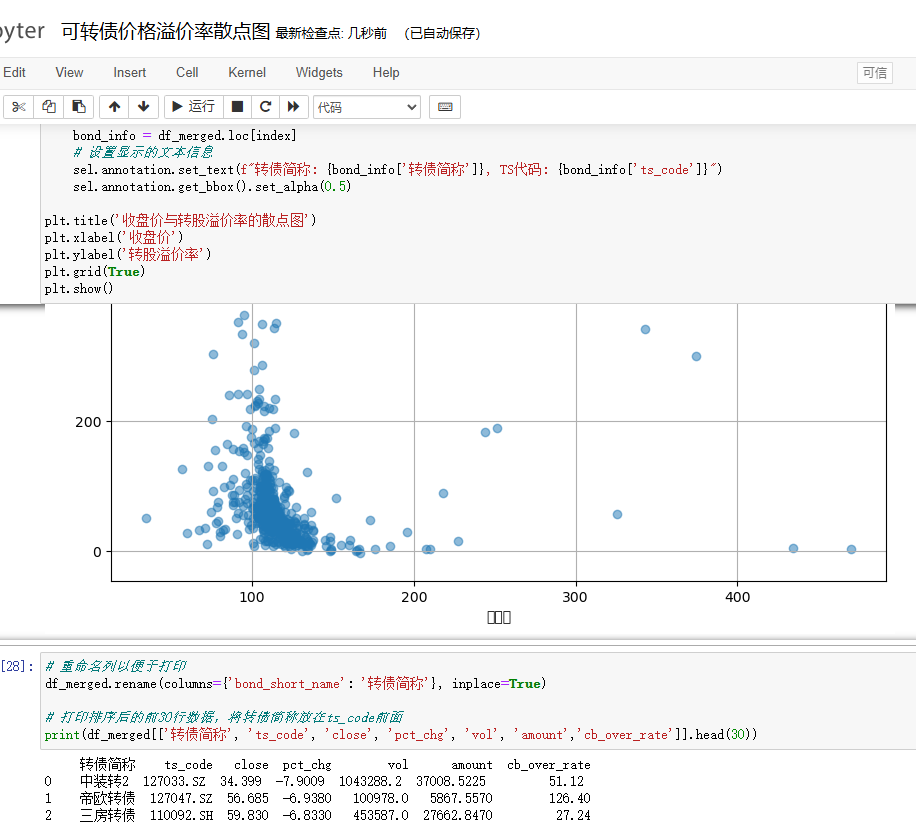This screenshot has width=916, height=822.
Task: Open the Widgets menu
Action: point(319,72)
